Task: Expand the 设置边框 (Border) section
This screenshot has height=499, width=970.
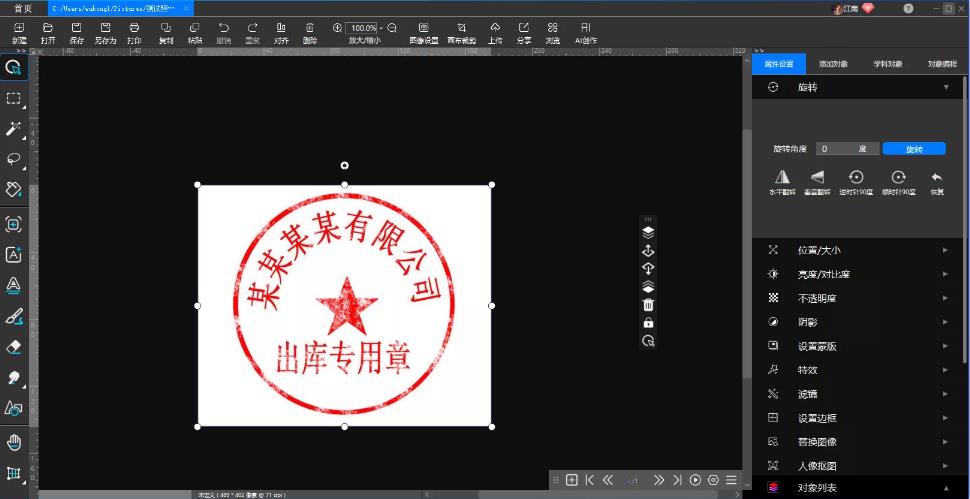Action: (945, 418)
